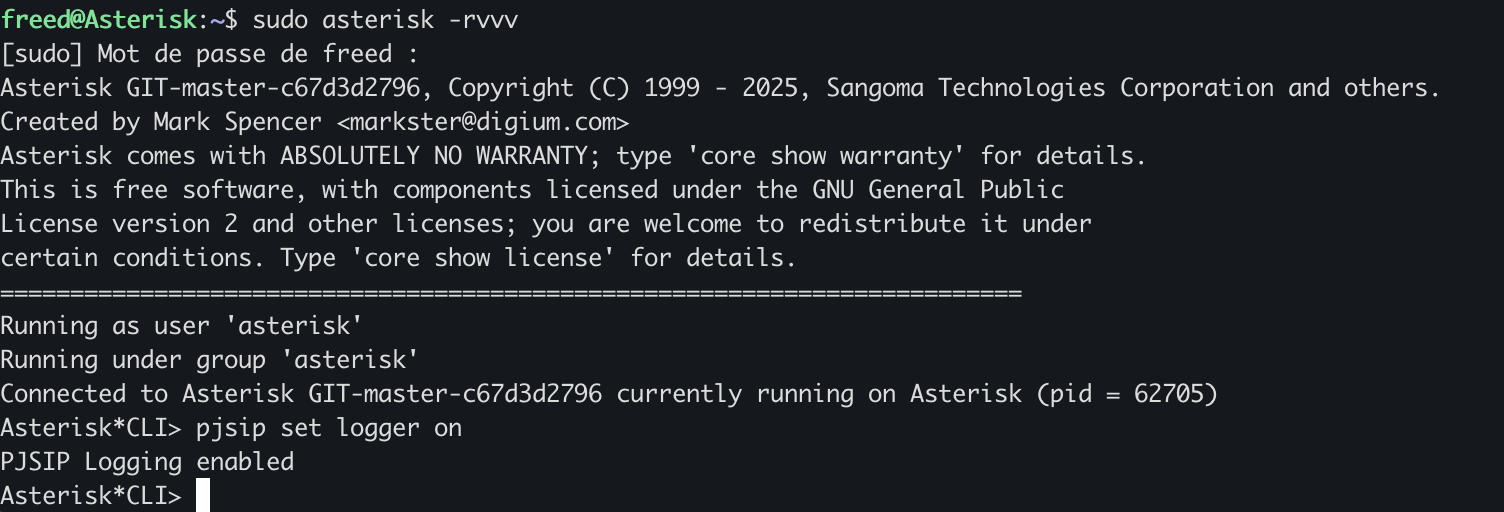Click the '[sudo] Mot de passe de freed' line
The width and height of the screenshot is (1504, 512).
pyautogui.click(x=209, y=54)
